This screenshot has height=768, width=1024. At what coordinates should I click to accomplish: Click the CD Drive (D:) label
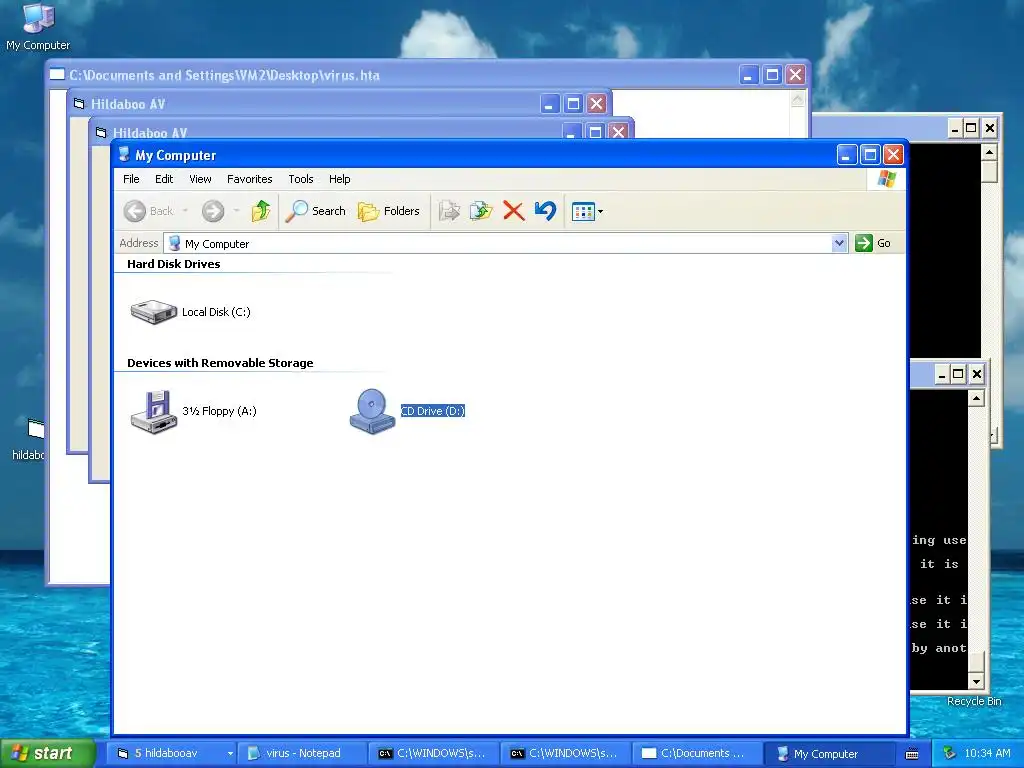click(432, 411)
